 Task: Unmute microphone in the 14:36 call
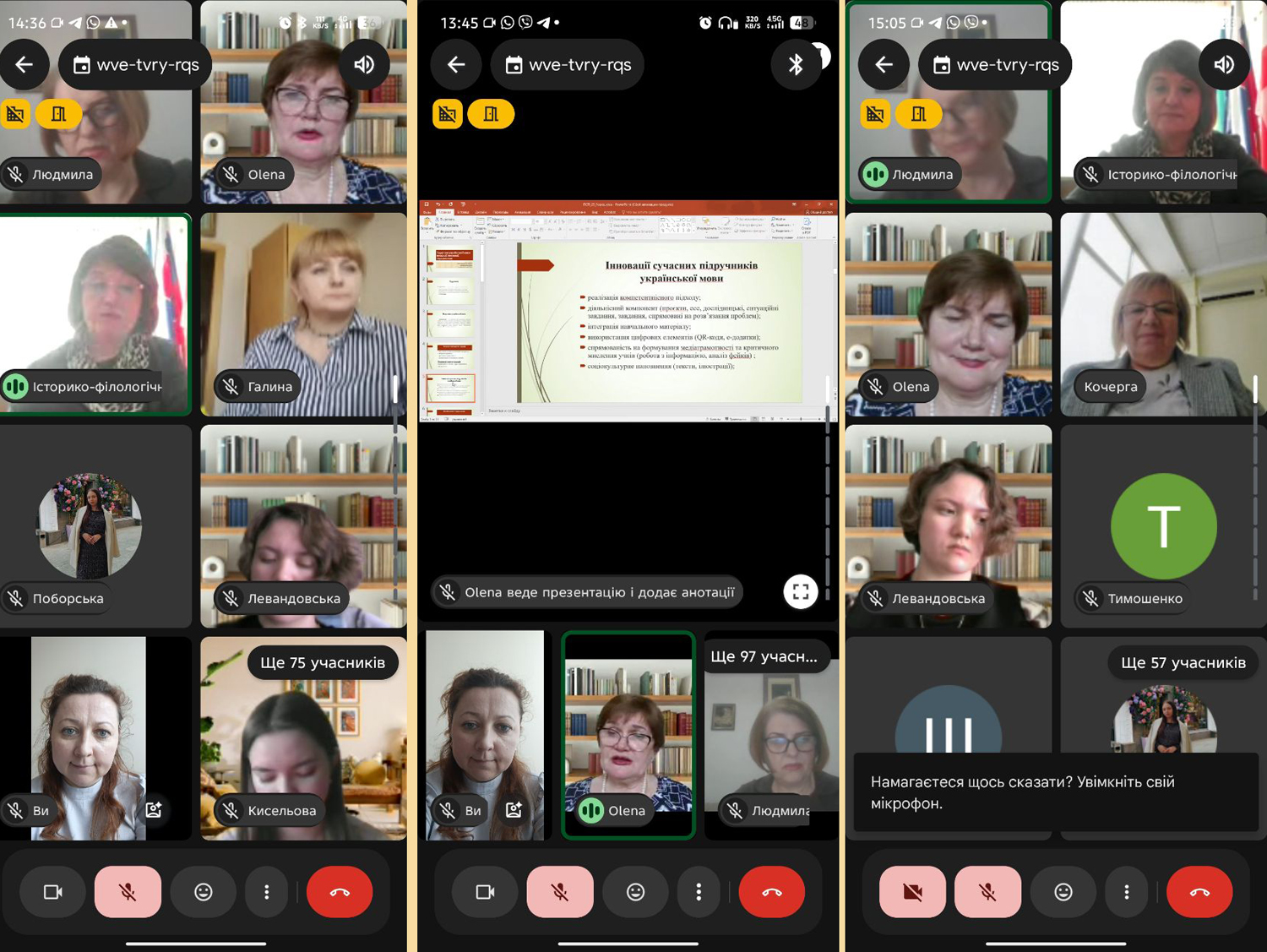pos(128,892)
